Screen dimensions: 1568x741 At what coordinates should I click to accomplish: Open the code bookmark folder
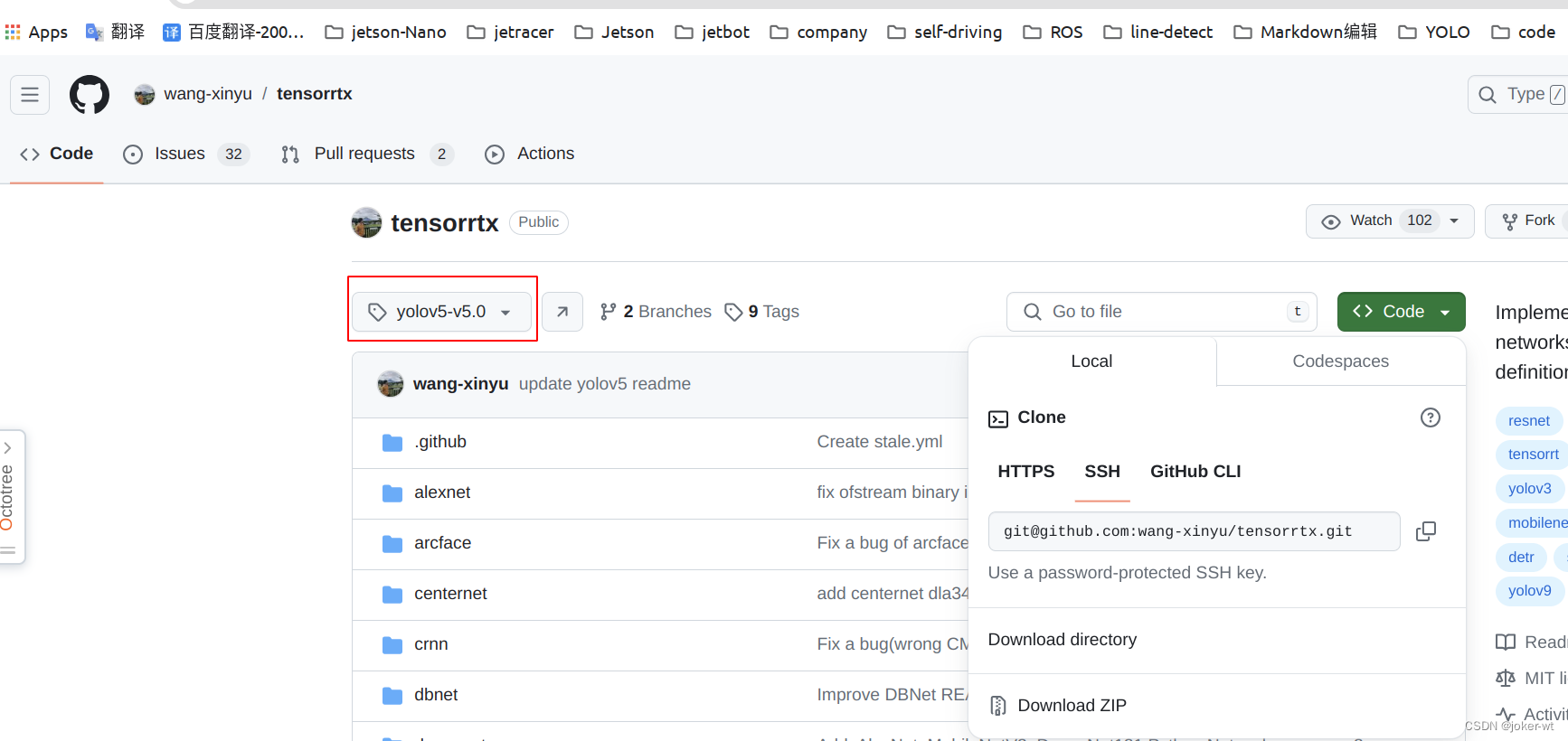coord(1524,33)
